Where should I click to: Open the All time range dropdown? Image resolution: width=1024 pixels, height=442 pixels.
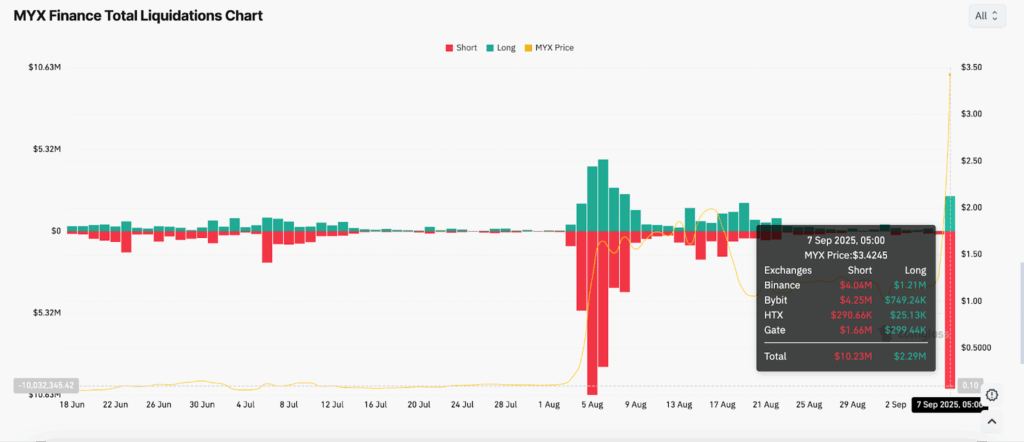pos(987,16)
